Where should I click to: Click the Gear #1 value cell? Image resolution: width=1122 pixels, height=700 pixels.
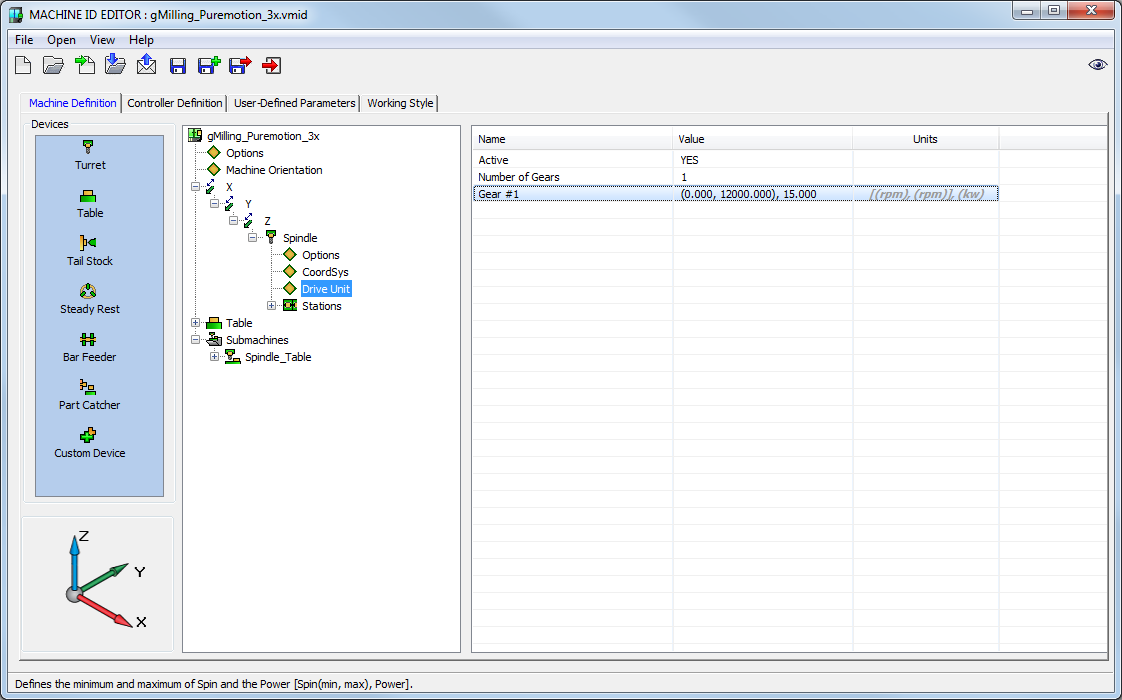763,195
